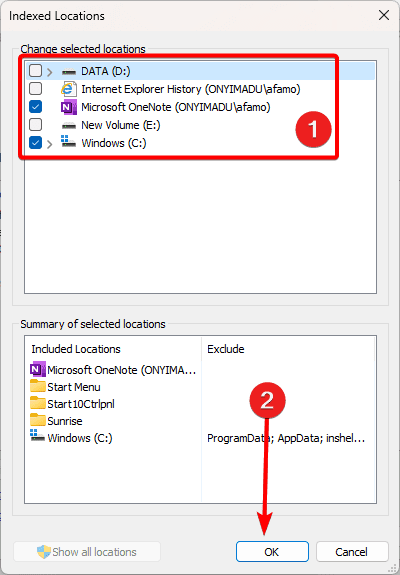Expand the DATA (D:) tree node

pos(50,72)
